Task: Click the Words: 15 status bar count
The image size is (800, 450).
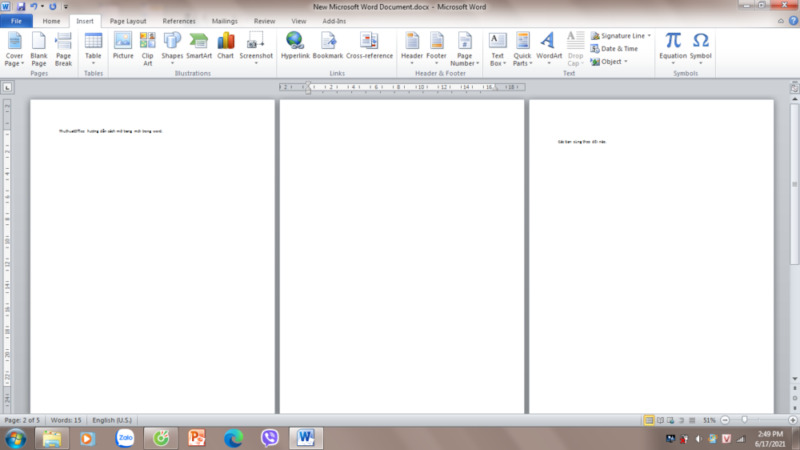Action: pos(66,420)
